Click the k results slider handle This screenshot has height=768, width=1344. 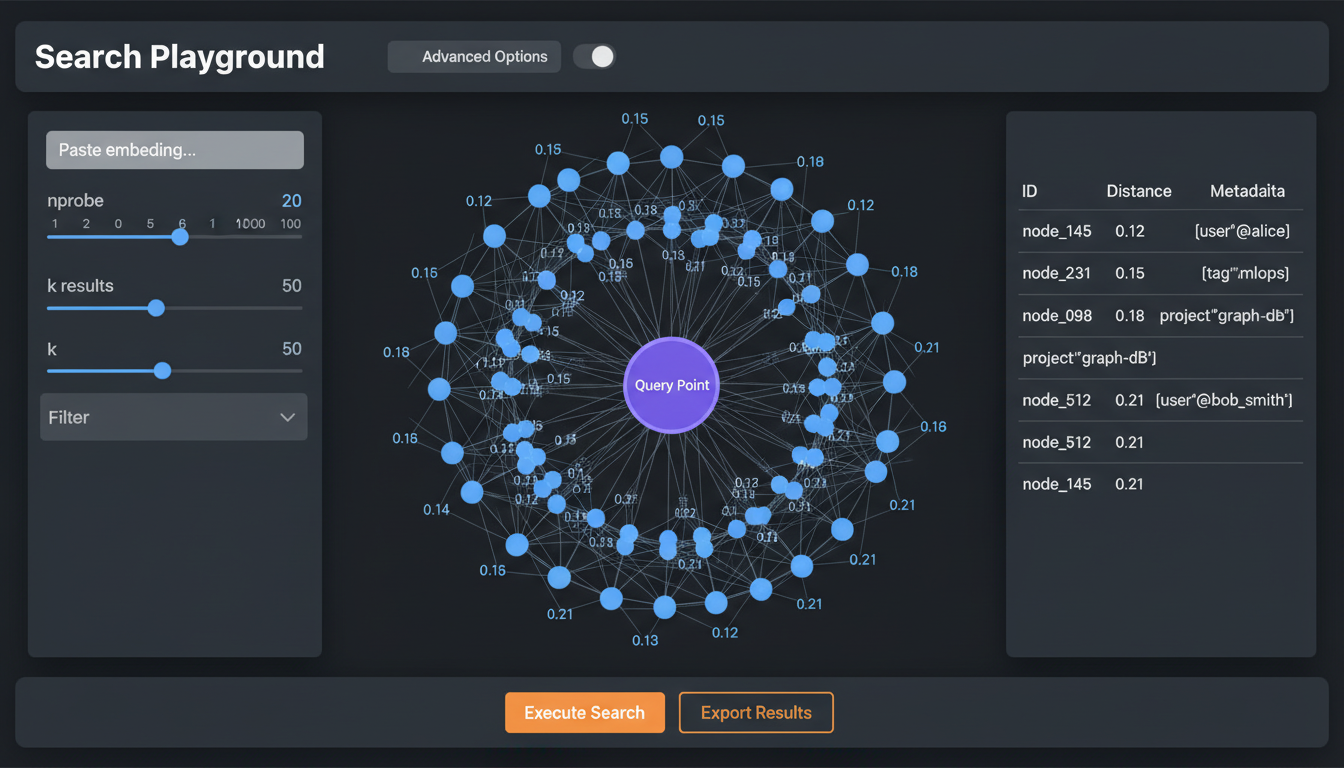pyautogui.click(x=156, y=308)
